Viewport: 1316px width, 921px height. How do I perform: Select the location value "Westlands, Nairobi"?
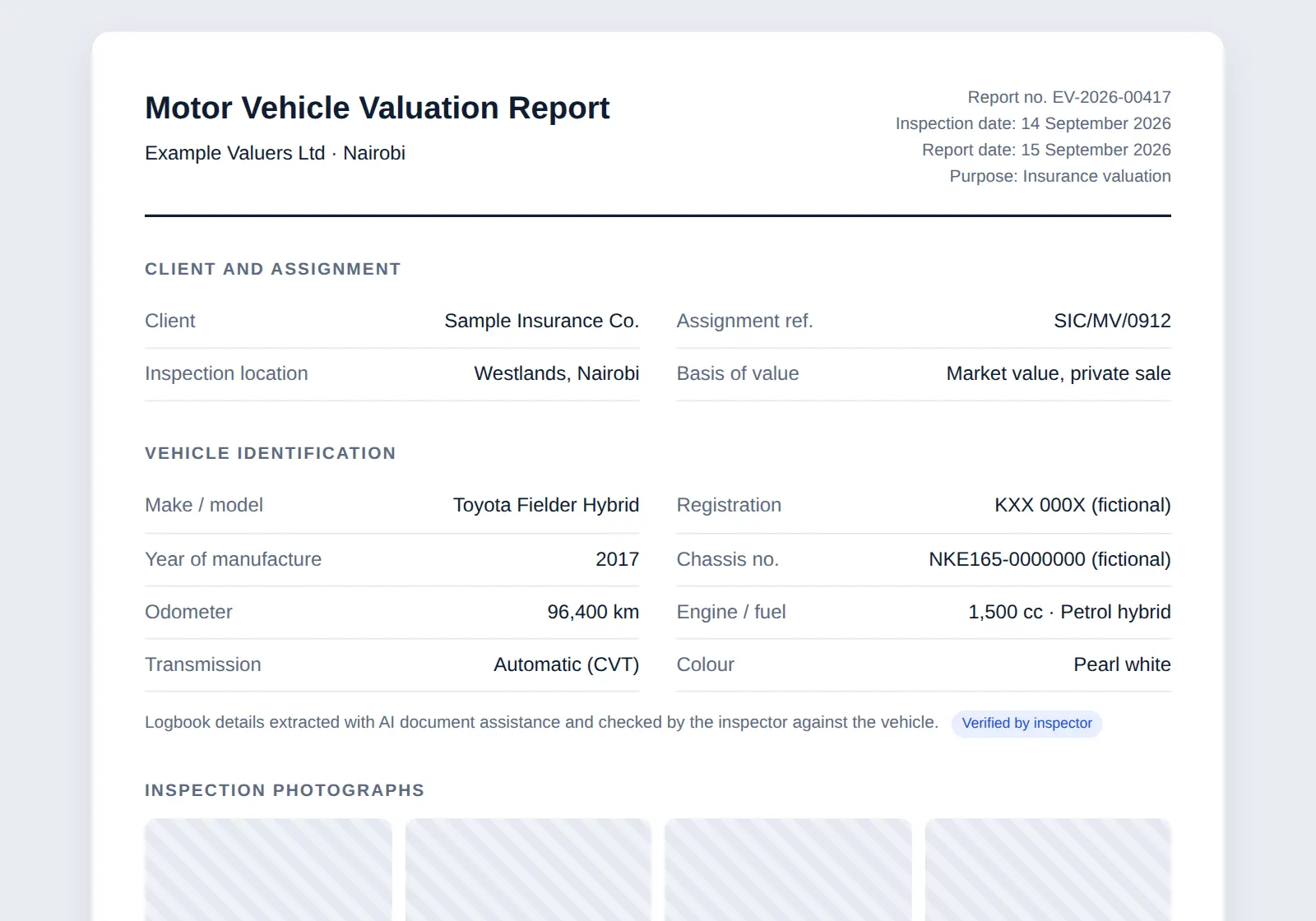tap(557, 373)
